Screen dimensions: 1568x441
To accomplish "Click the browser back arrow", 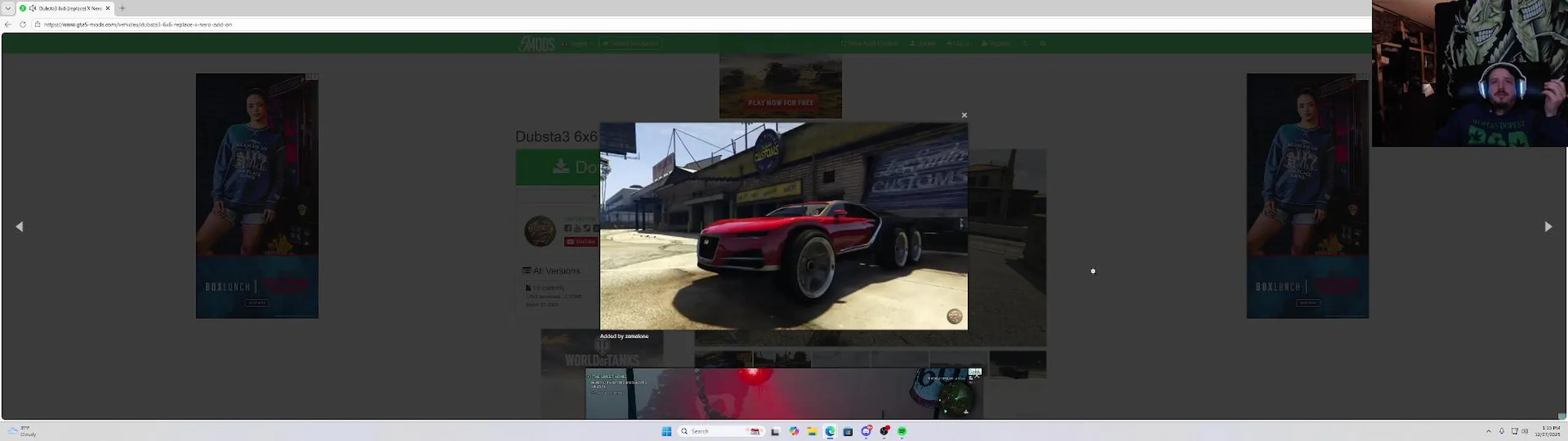I will [x=8, y=24].
